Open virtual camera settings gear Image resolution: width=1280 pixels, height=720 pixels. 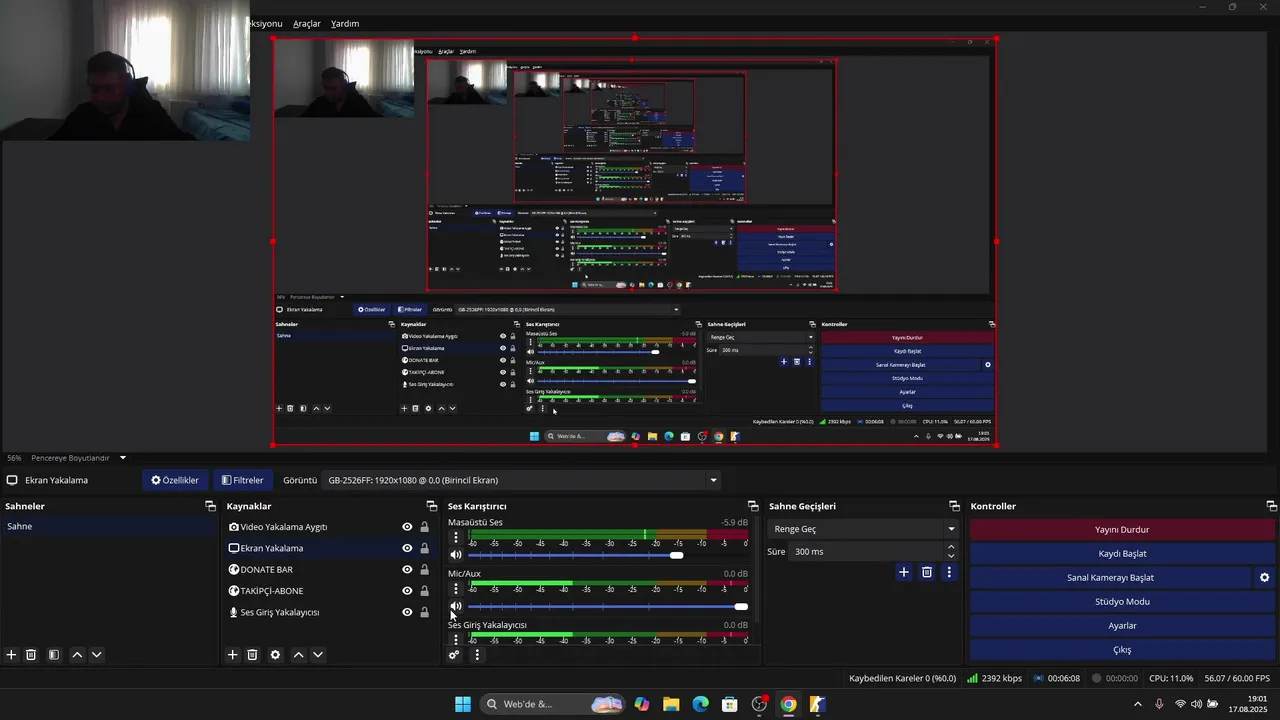1264,578
